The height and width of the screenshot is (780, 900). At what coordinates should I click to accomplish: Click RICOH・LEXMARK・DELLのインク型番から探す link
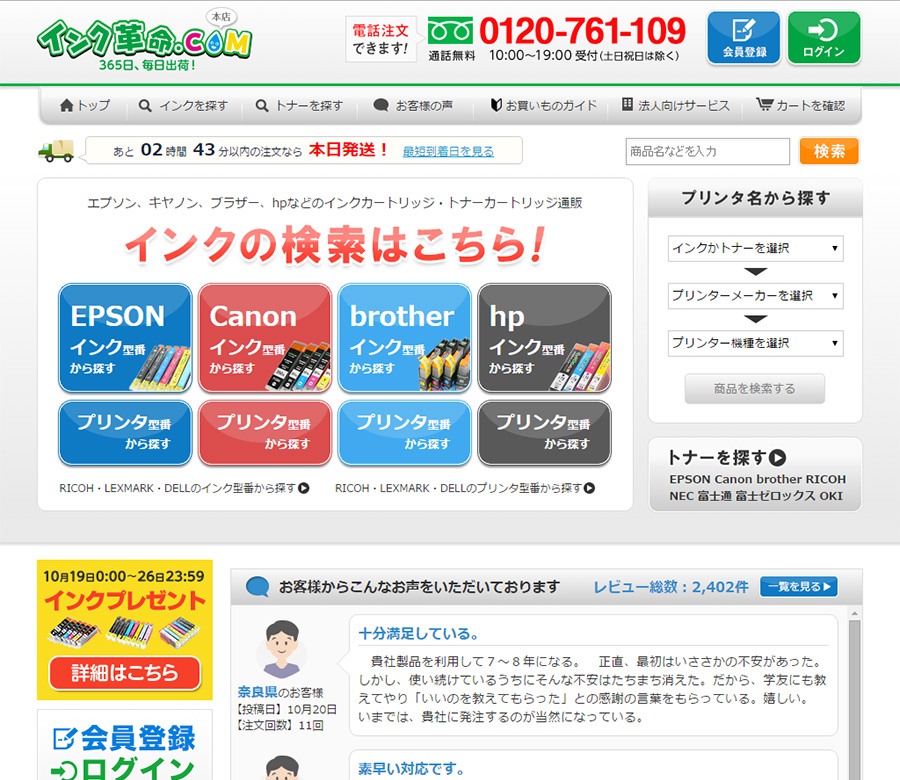pyautogui.click(x=184, y=488)
